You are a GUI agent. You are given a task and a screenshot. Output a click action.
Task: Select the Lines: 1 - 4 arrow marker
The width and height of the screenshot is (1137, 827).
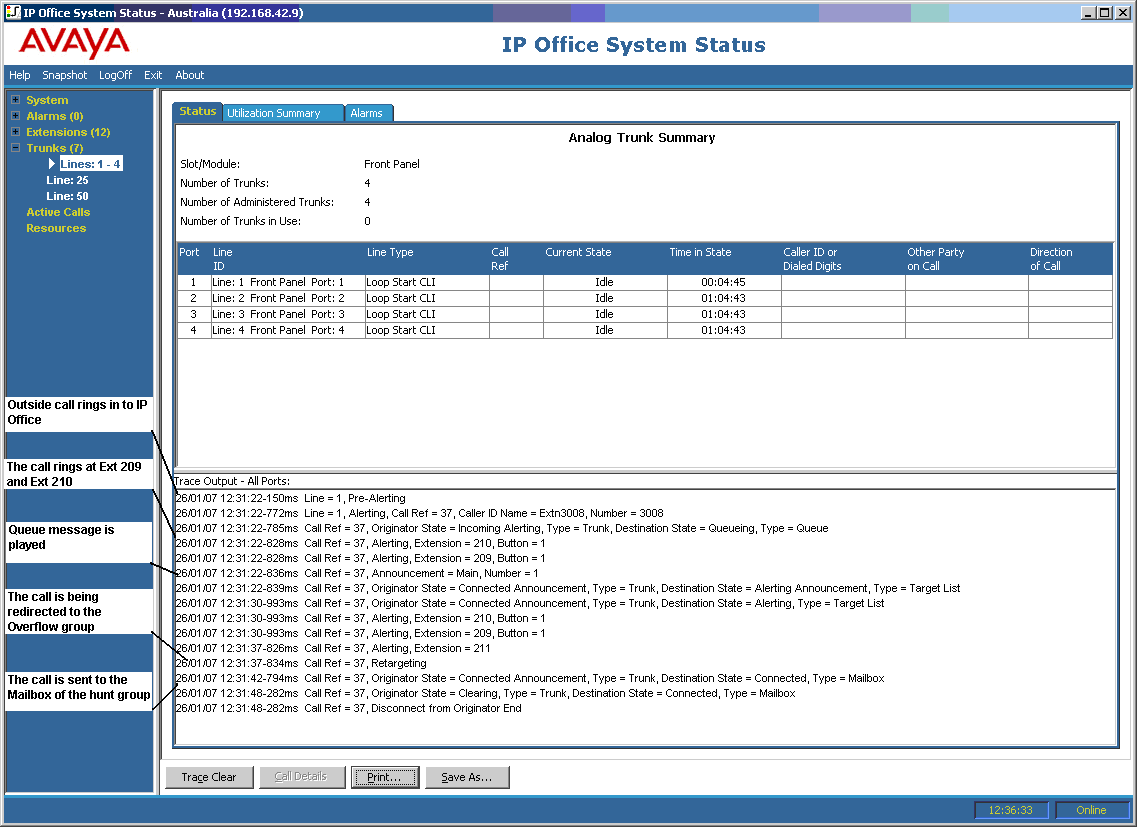(x=51, y=164)
